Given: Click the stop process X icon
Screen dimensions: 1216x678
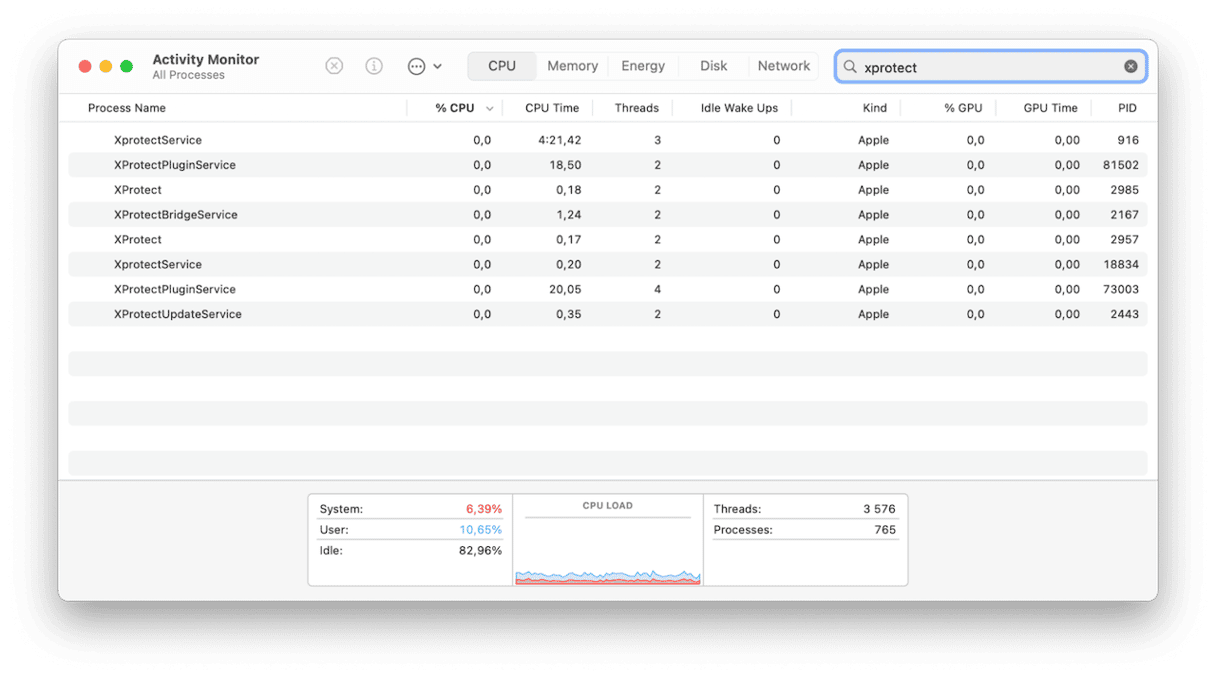Looking at the screenshot, I should coord(334,66).
